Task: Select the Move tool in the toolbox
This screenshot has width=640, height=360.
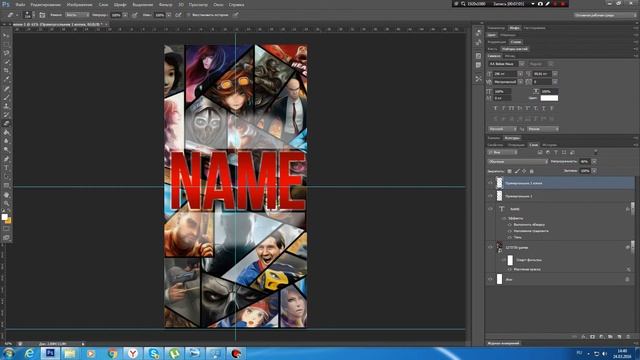Action: pyautogui.click(x=6, y=36)
